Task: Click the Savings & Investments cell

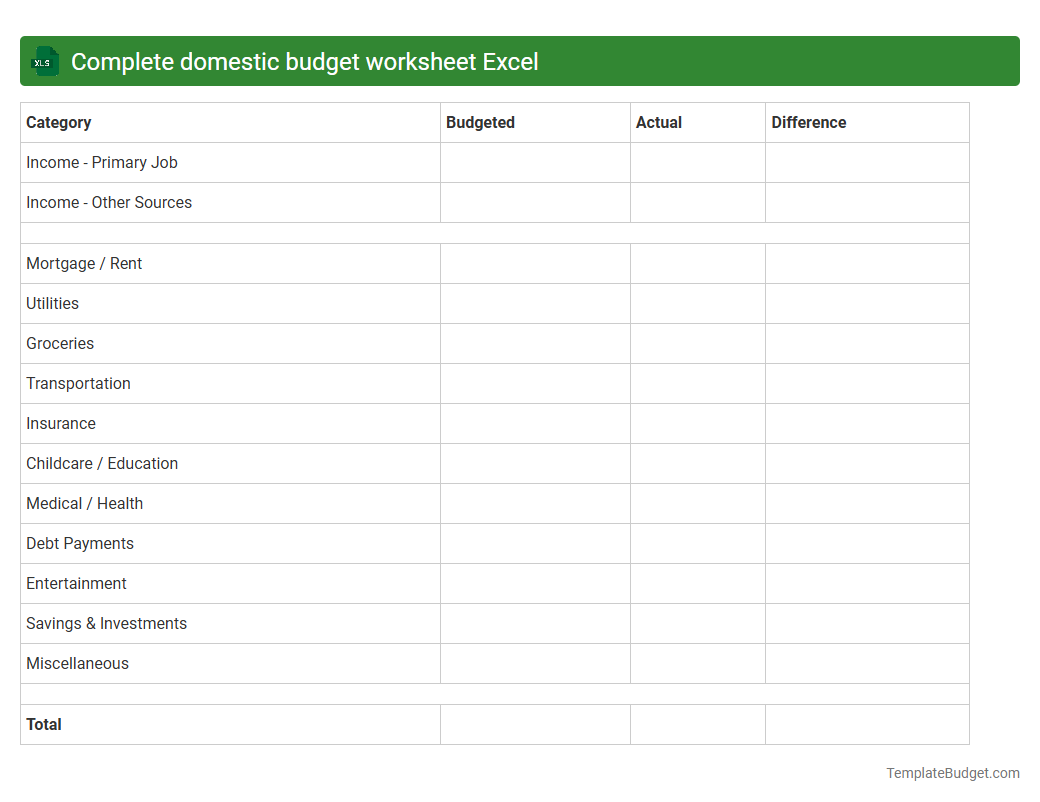Action: point(106,623)
